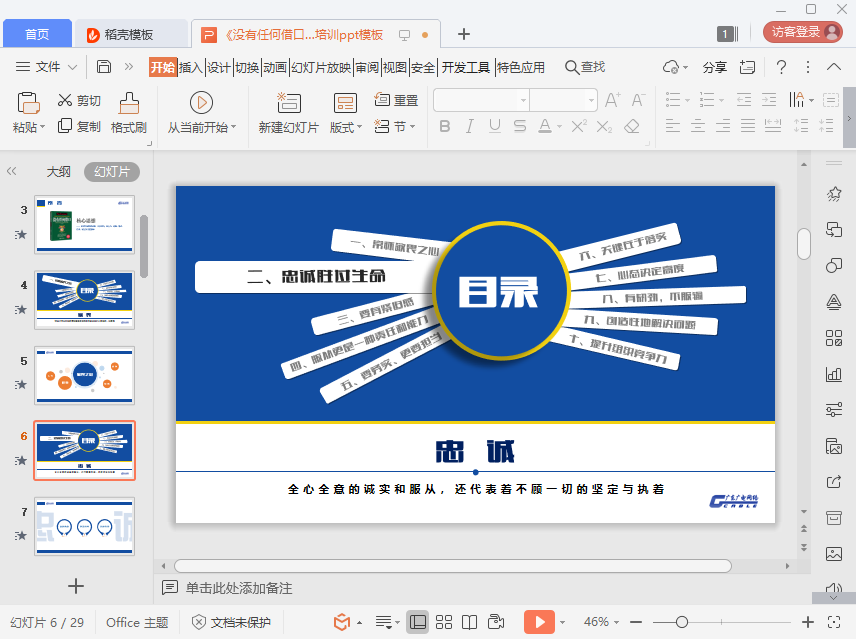Toggle Strikethrough formatting
Viewport: 856px width, 639px height.
coord(520,127)
